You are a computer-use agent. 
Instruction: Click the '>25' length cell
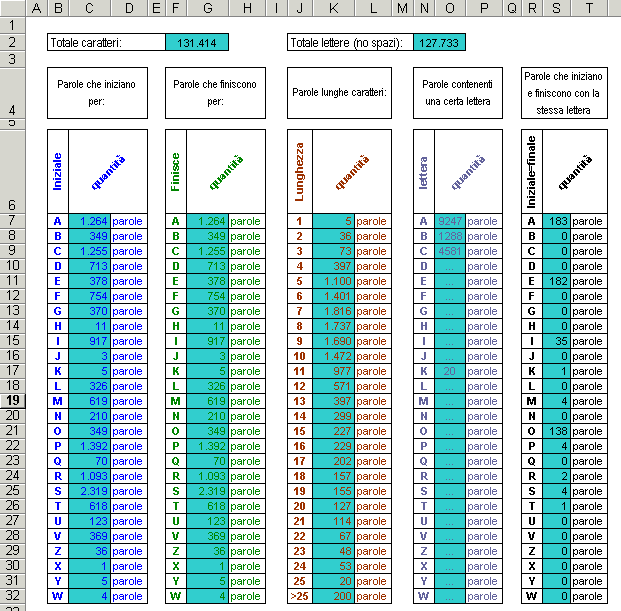click(300, 596)
